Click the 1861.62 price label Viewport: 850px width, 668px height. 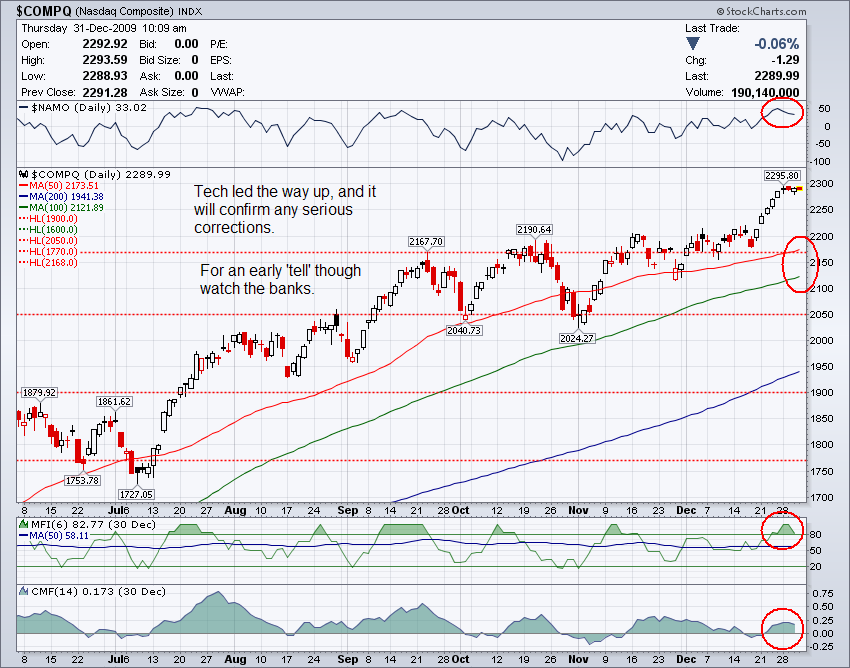(114, 402)
